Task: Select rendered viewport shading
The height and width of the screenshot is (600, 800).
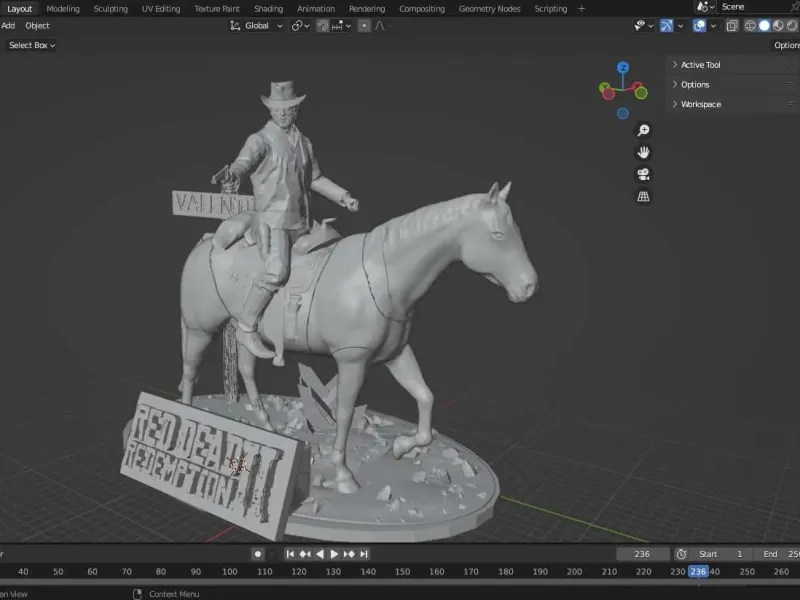Action: click(x=792, y=26)
